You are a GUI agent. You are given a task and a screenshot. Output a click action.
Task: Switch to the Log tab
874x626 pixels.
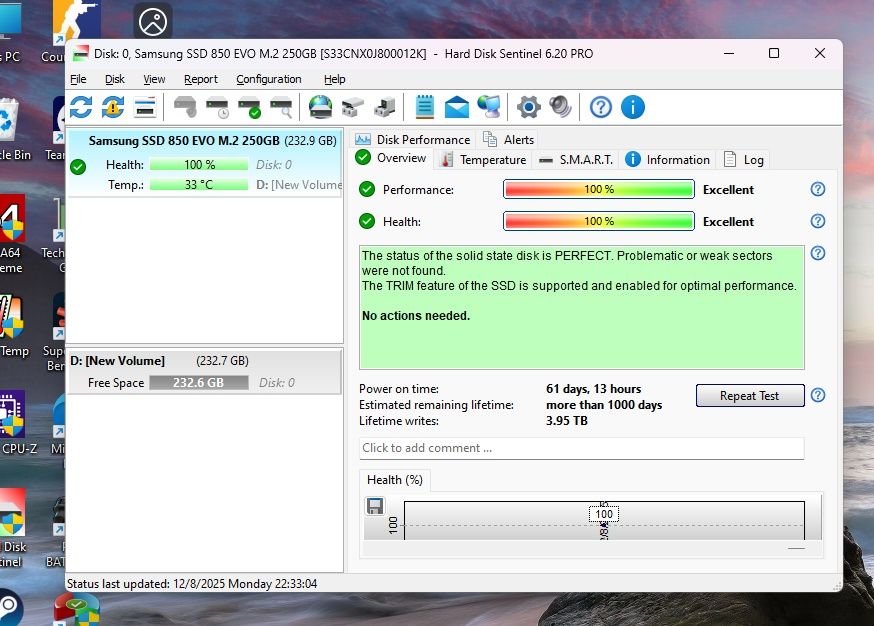744,160
